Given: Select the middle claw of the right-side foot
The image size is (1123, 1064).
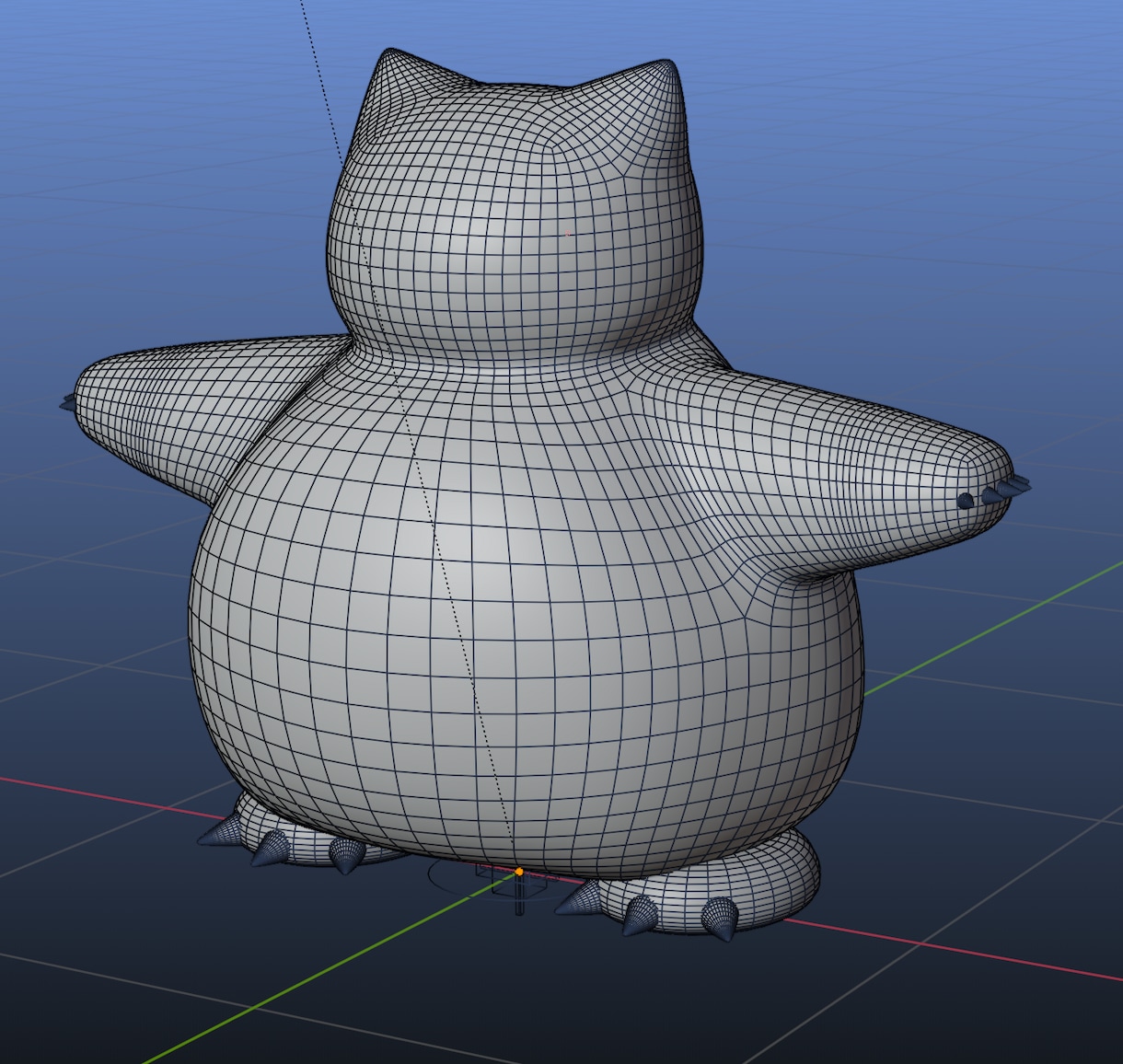Looking at the screenshot, I should pyautogui.click(x=640, y=917).
